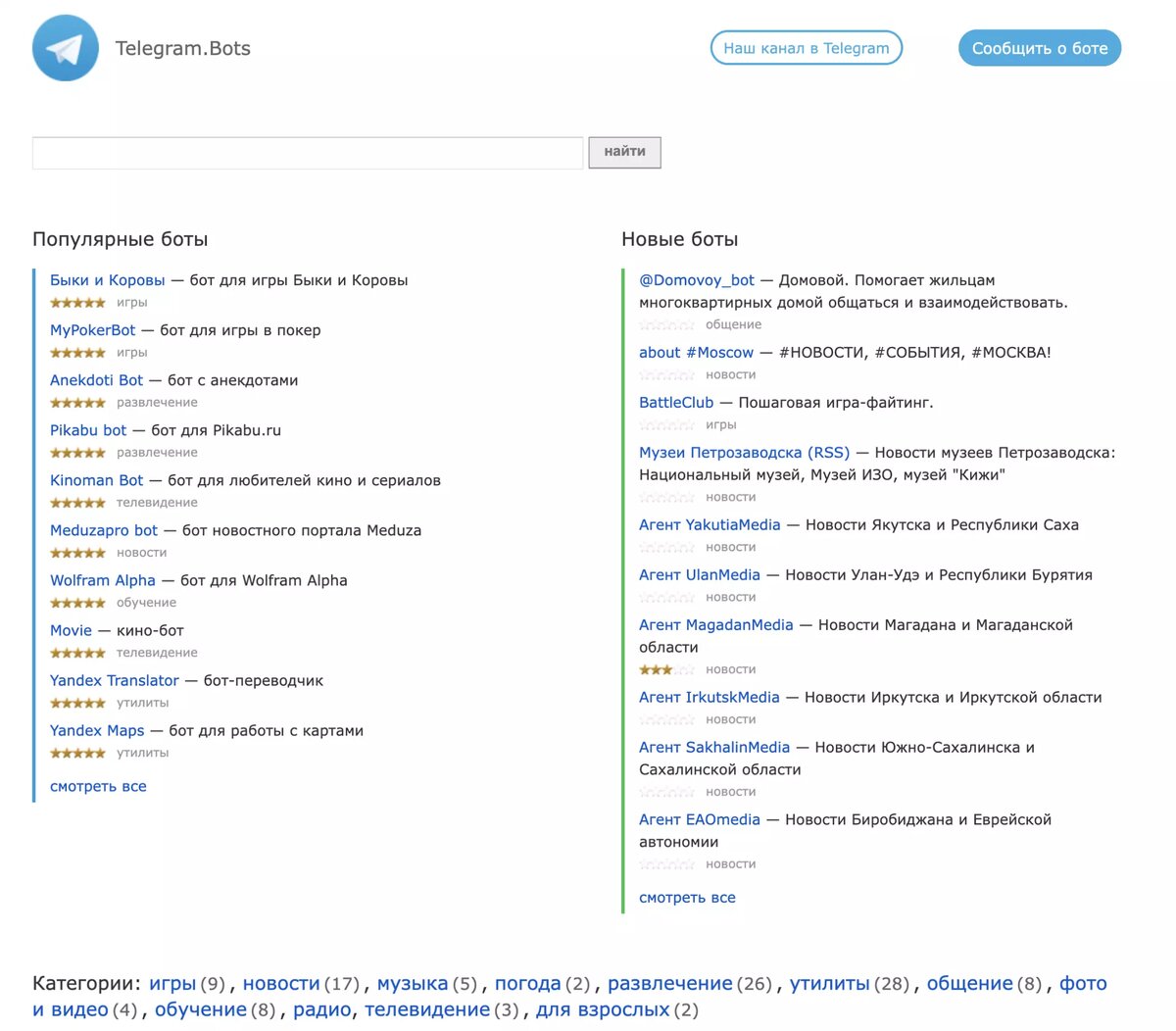
Task: Click the three-star rating of Агент MagadanMedia
Action: tap(666, 670)
